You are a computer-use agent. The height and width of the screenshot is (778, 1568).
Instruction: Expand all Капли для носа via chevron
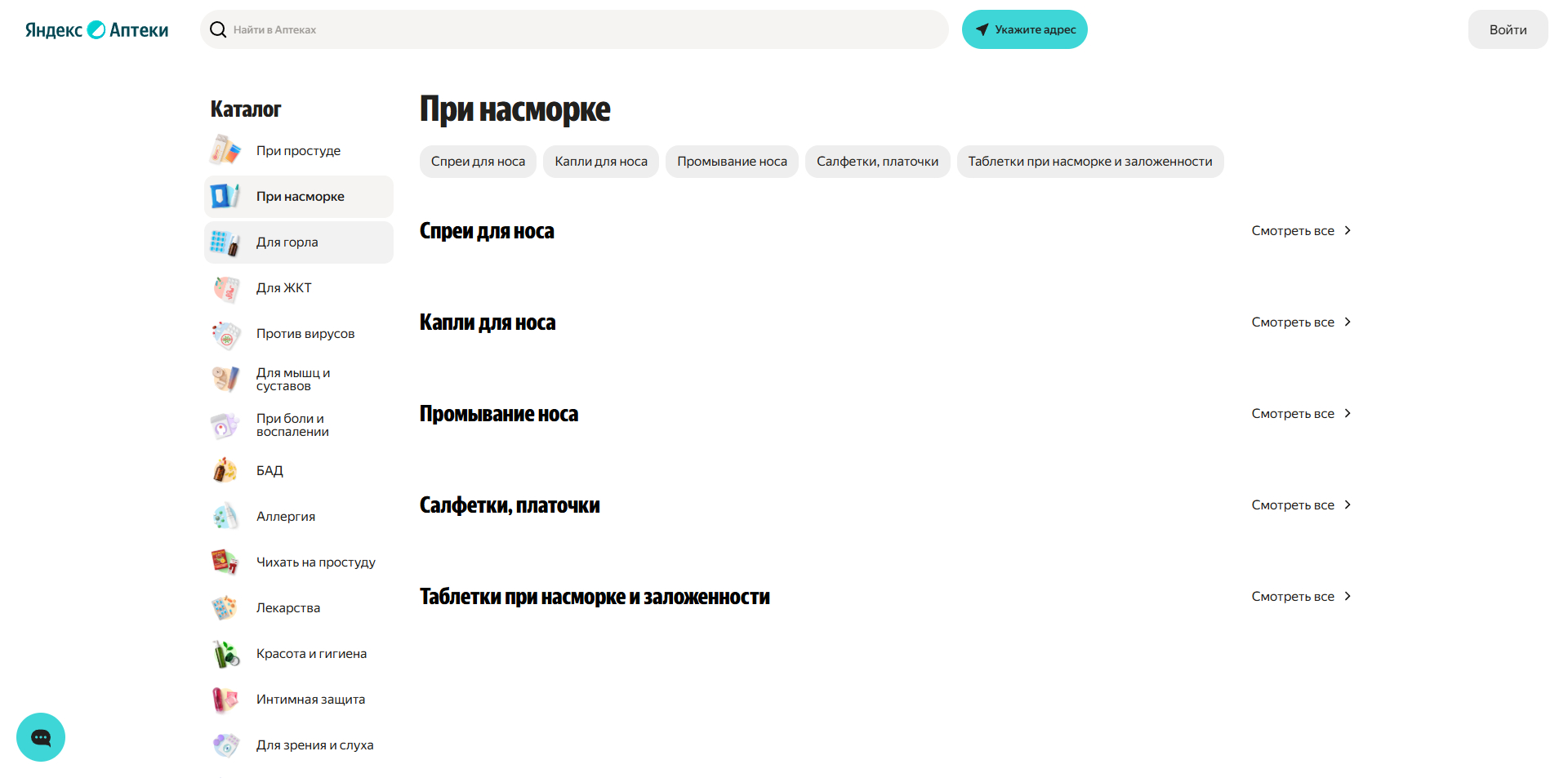click(1346, 322)
